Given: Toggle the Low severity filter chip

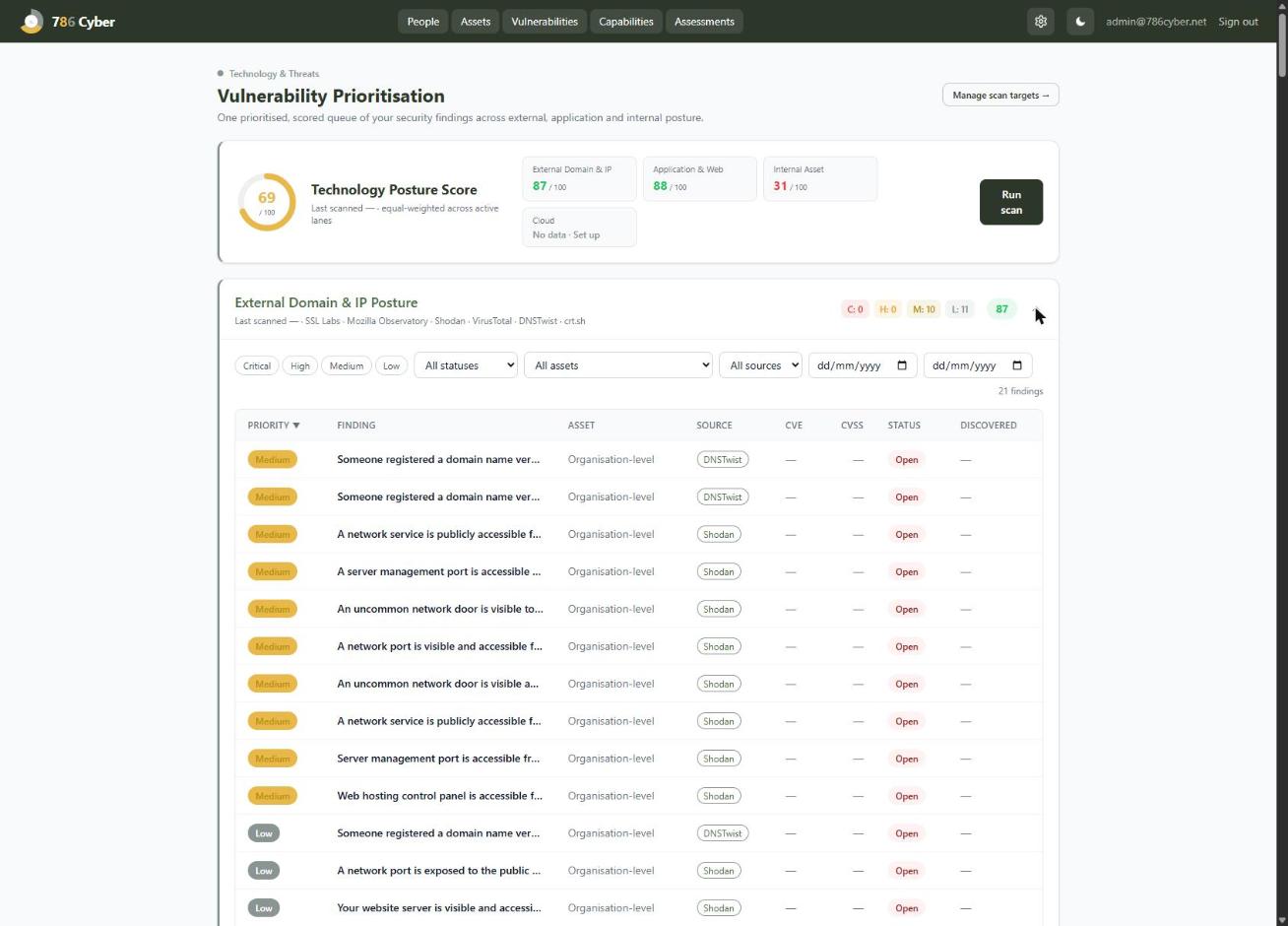Looking at the screenshot, I should 391,365.
